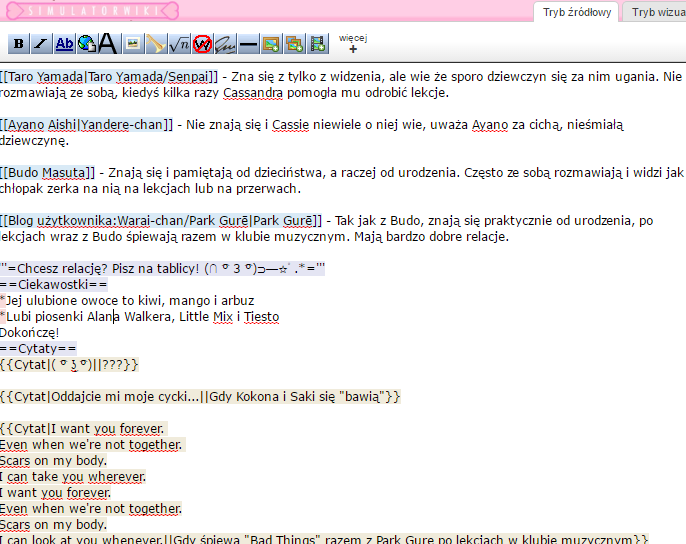Click the line 'I can take you wherever.'
Viewport: 686px width, 544px height.
[x=73, y=477]
